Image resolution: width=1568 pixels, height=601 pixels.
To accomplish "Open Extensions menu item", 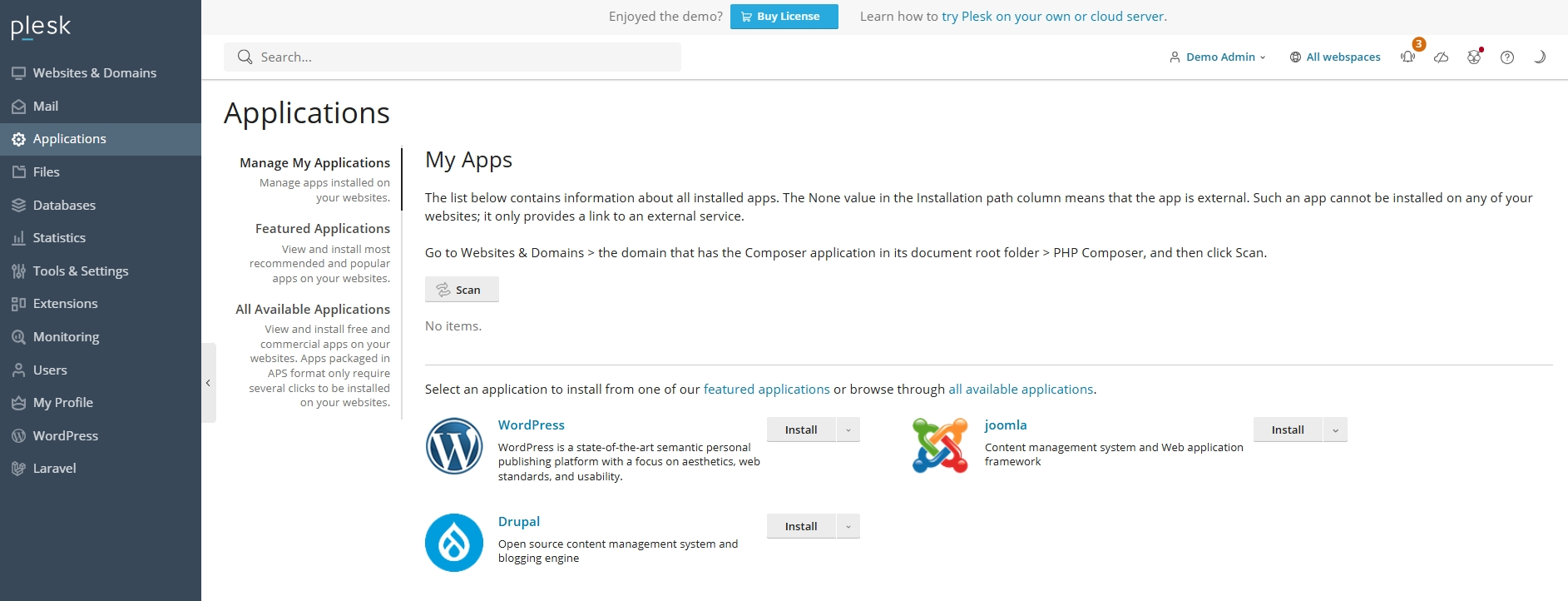I will (x=101, y=304).
